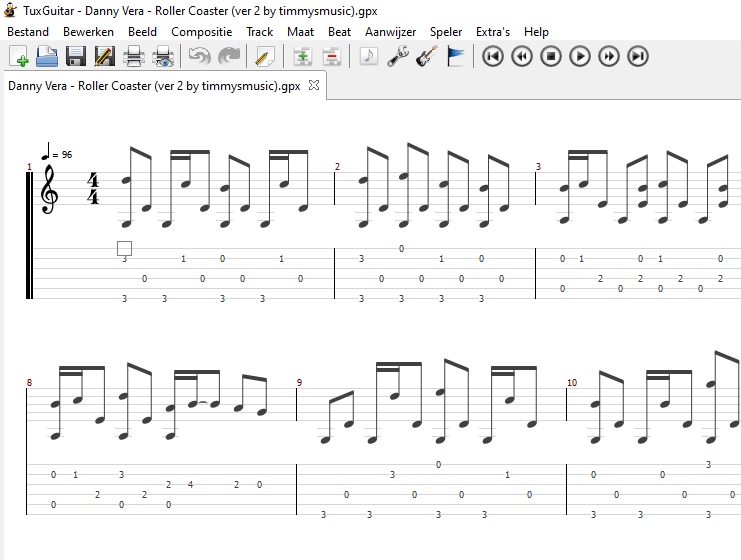Click measure number 2
Image resolution: width=741 pixels, height=560 pixels.
point(337,166)
